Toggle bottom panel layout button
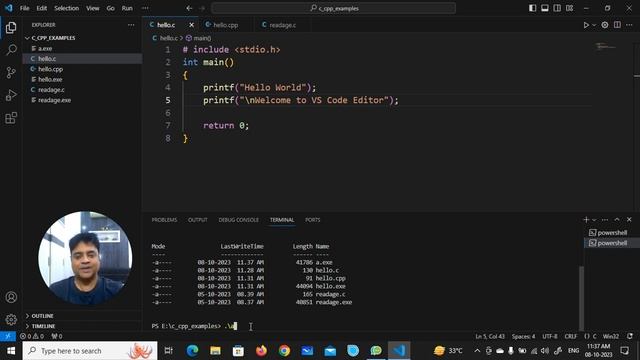Screen dimensions: 640x360 pos(544,8)
